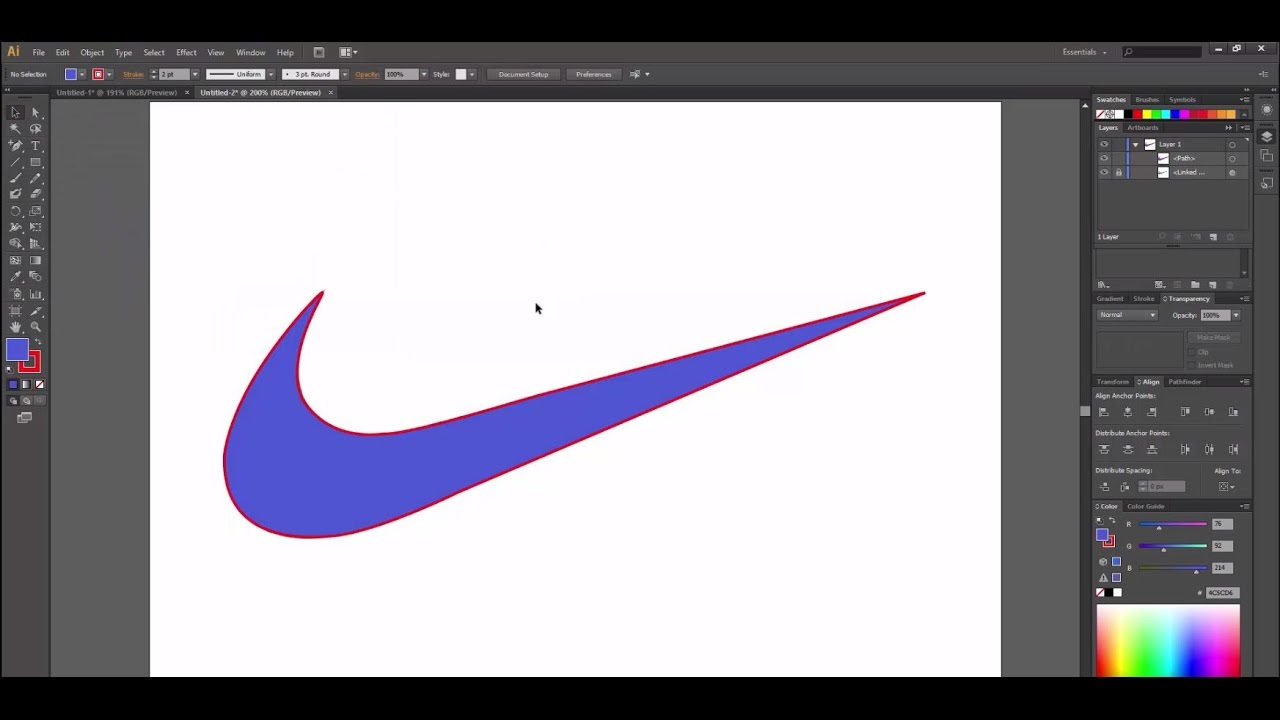Click horizontal align center in Align panel
This screenshot has height=720, width=1280.
point(1128,411)
